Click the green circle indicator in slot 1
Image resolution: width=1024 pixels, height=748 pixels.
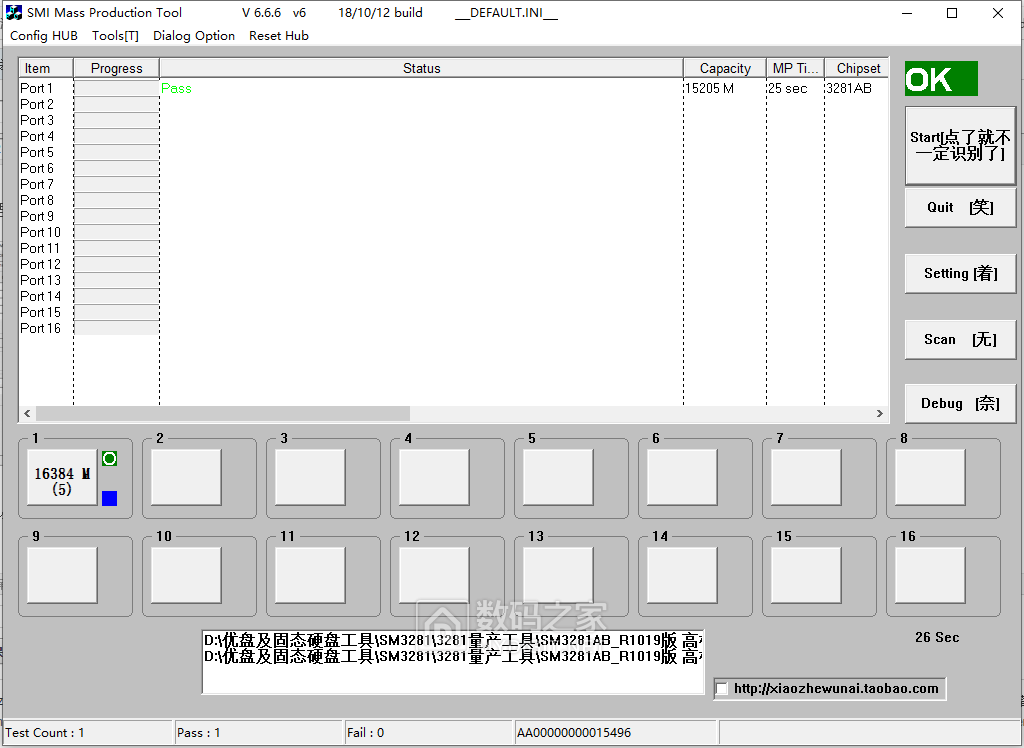click(109, 458)
